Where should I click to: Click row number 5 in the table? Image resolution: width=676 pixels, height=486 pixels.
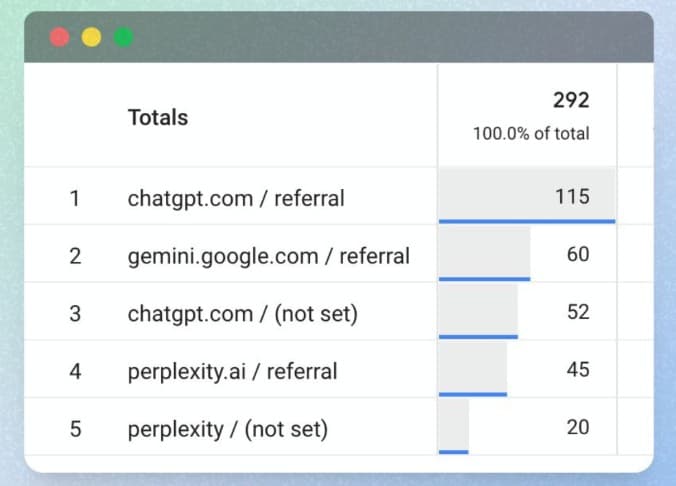pyautogui.click(x=74, y=430)
